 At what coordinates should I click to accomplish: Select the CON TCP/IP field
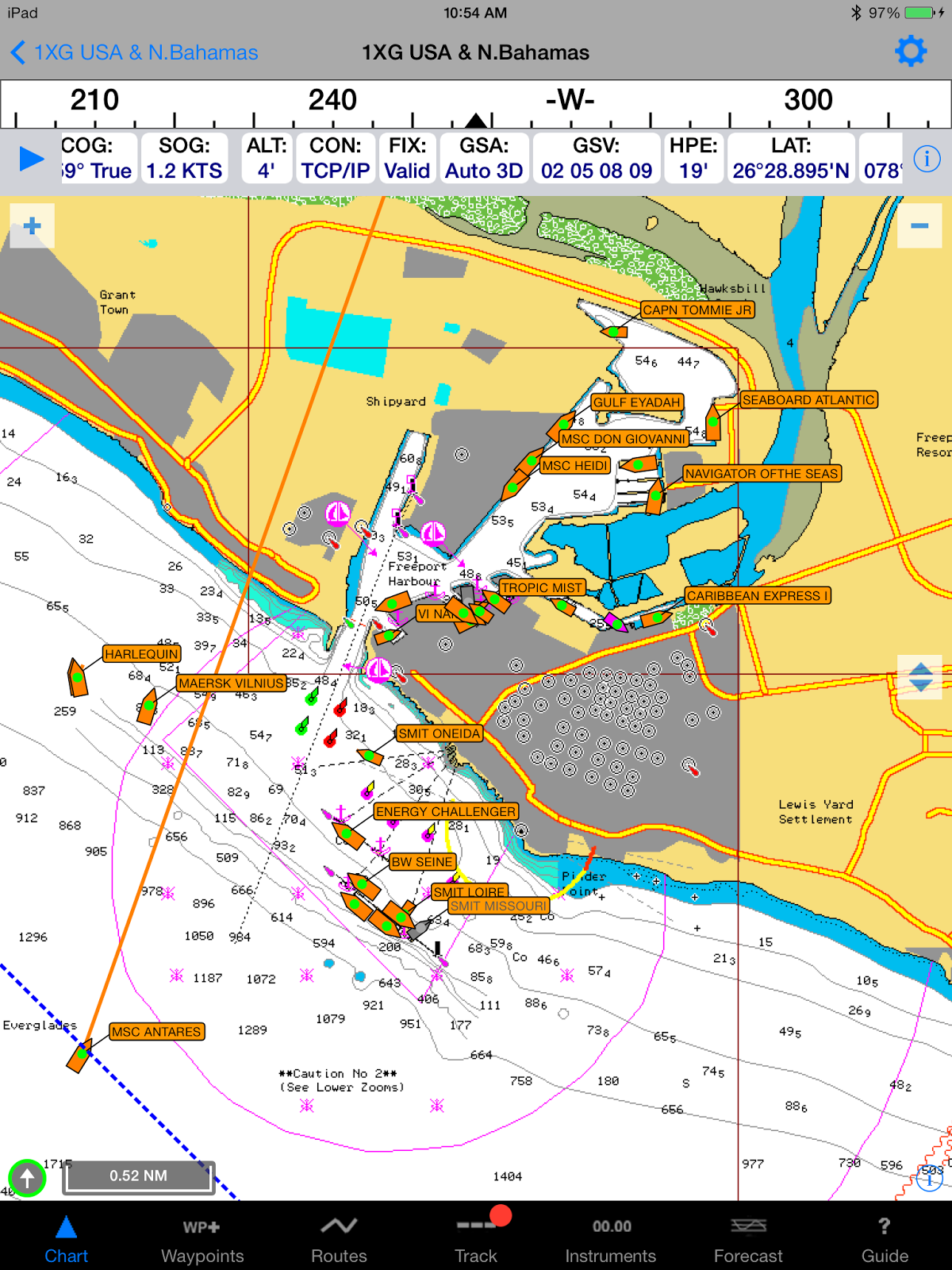pos(336,158)
